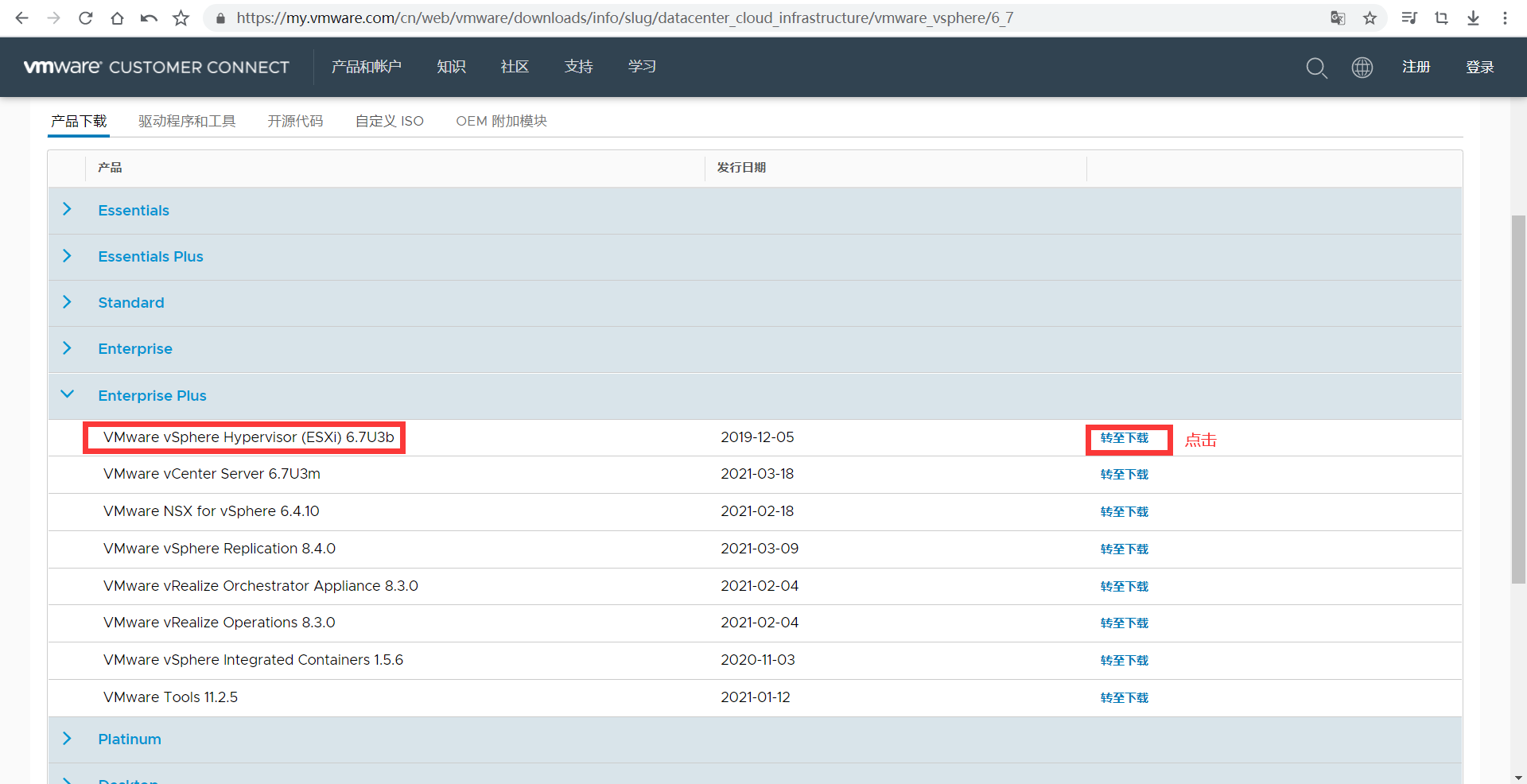Screen dimensions: 1527x784
Task: Click the Essentials edition title
Action: pyautogui.click(x=134, y=211)
